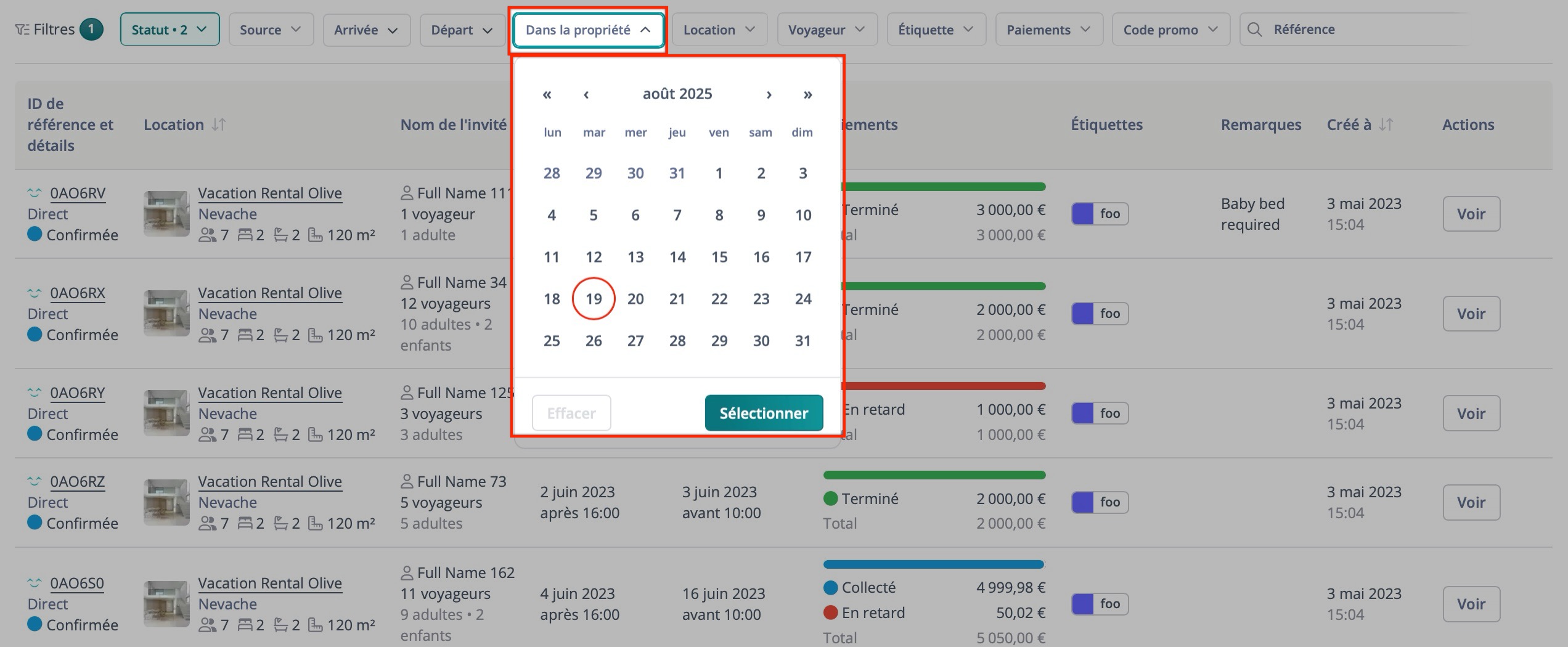1568x647 pixels.
Task: Click the ruler area icon showing 120 m²
Action: 316,235
